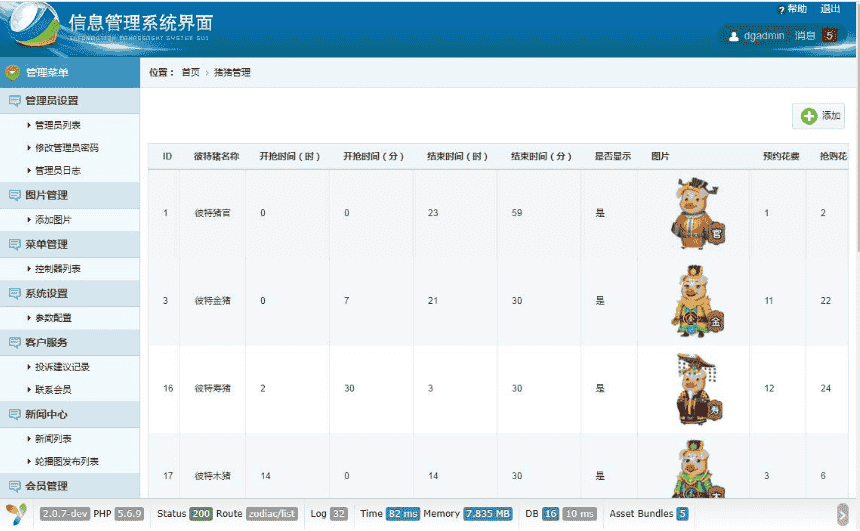860x531 pixels.
Task: Click the 管理菜单 shield icon
Action: point(13,73)
